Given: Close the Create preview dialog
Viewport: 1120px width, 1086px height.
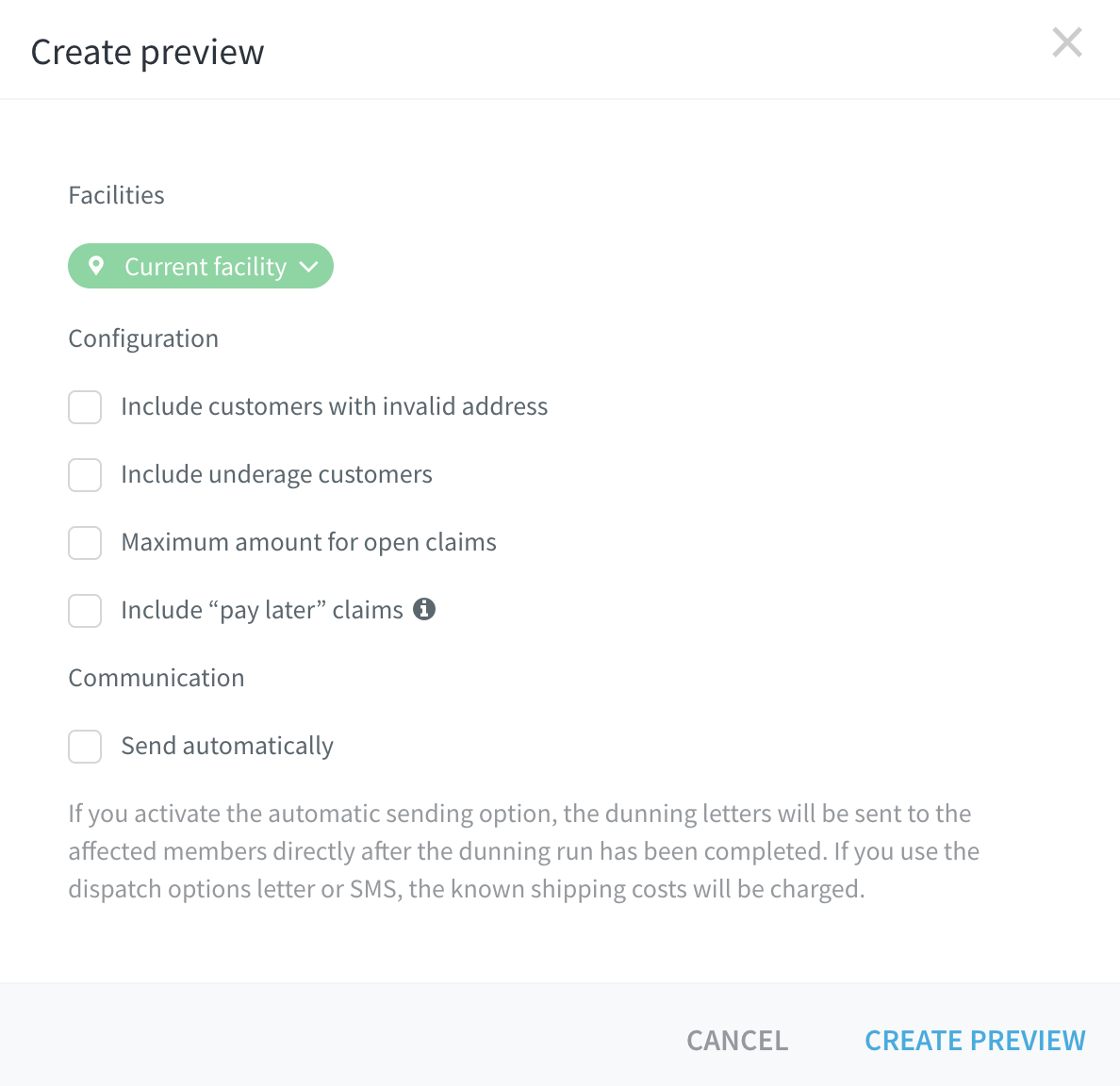Looking at the screenshot, I should tap(1067, 42).
